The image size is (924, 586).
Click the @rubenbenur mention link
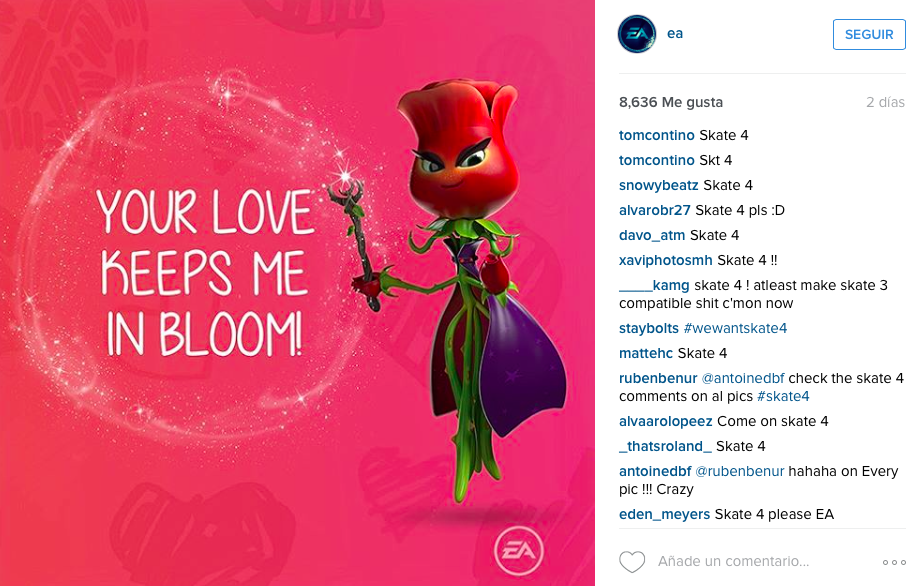(740, 471)
